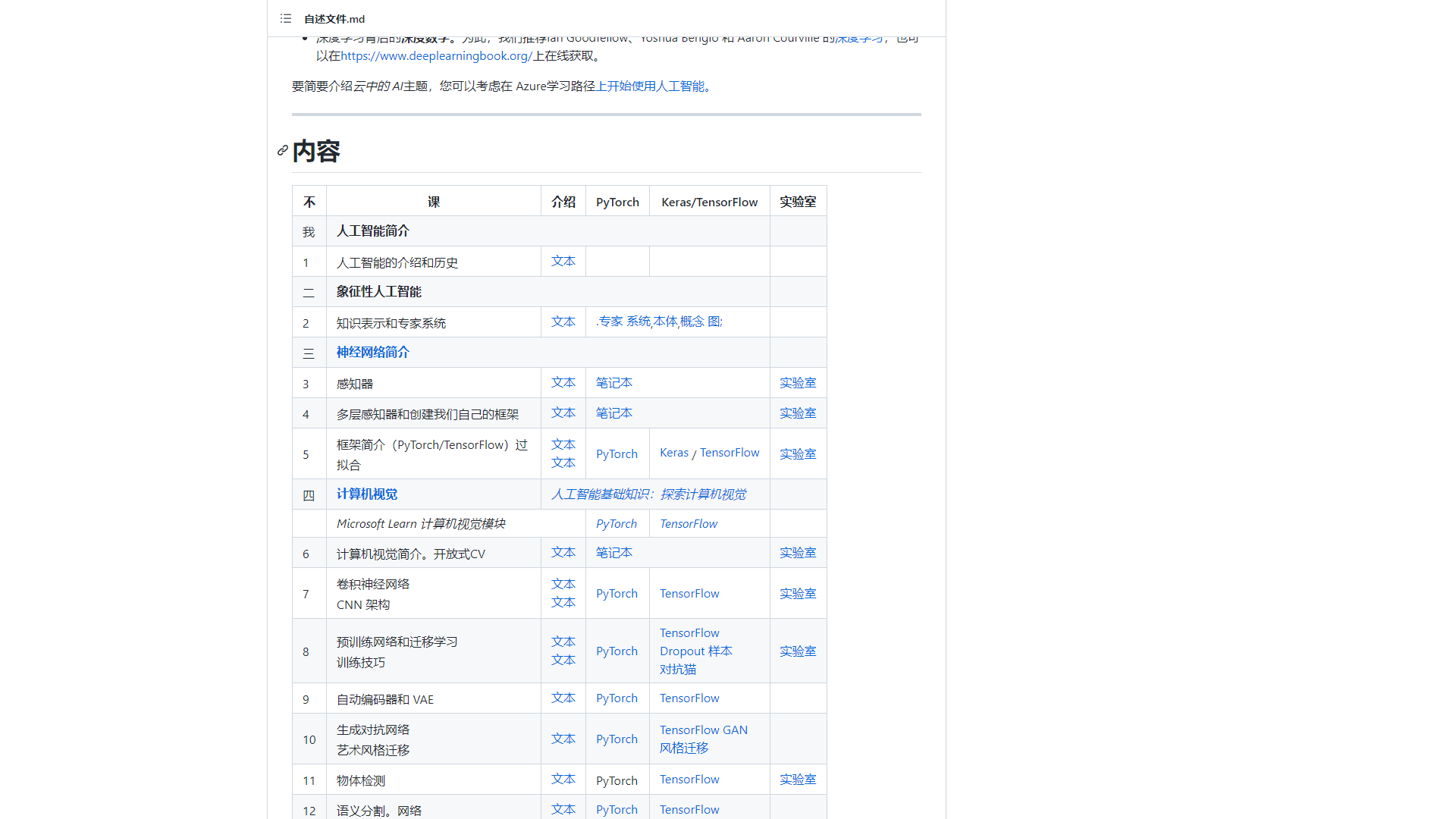Open the 神经网络简介 section link
The image size is (1456, 819).
pyautogui.click(x=372, y=353)
